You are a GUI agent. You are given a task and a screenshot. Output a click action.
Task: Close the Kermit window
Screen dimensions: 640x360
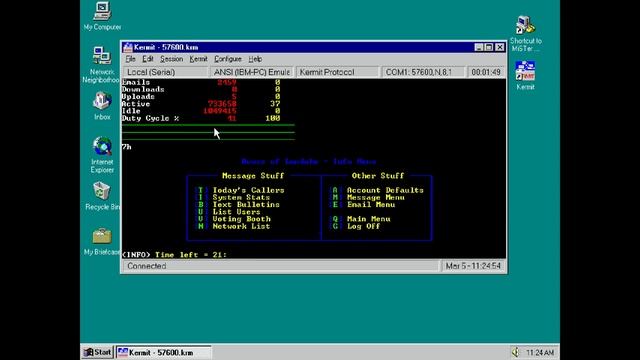(500, 47)
